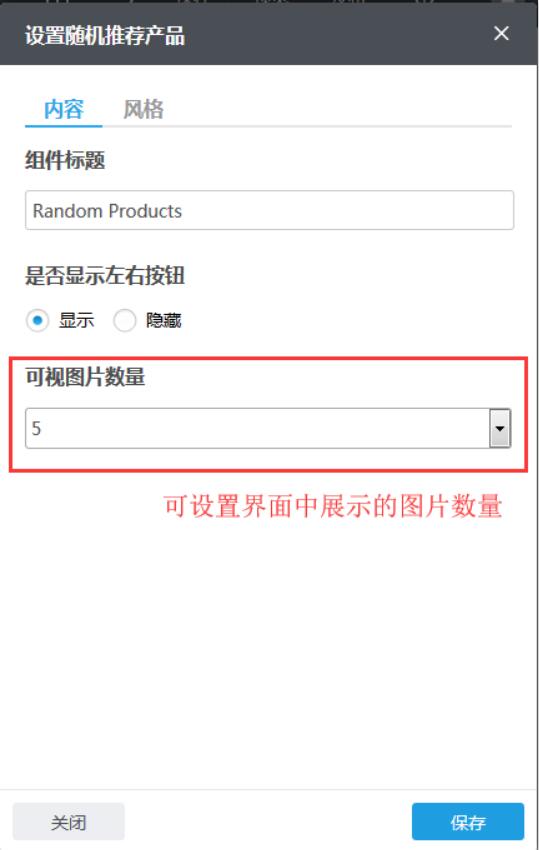Click the dropdown arrow beside value 5
Image resolution: width=539 pixels, height=850 pixels.
click(x=499, y=428)
